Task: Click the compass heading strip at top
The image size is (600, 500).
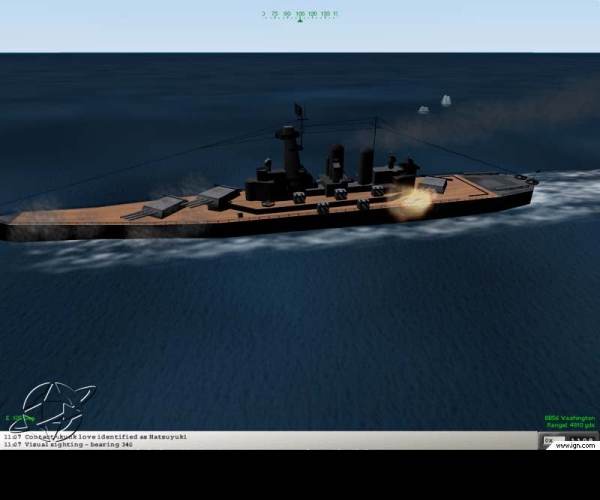Action: (300, 14)
